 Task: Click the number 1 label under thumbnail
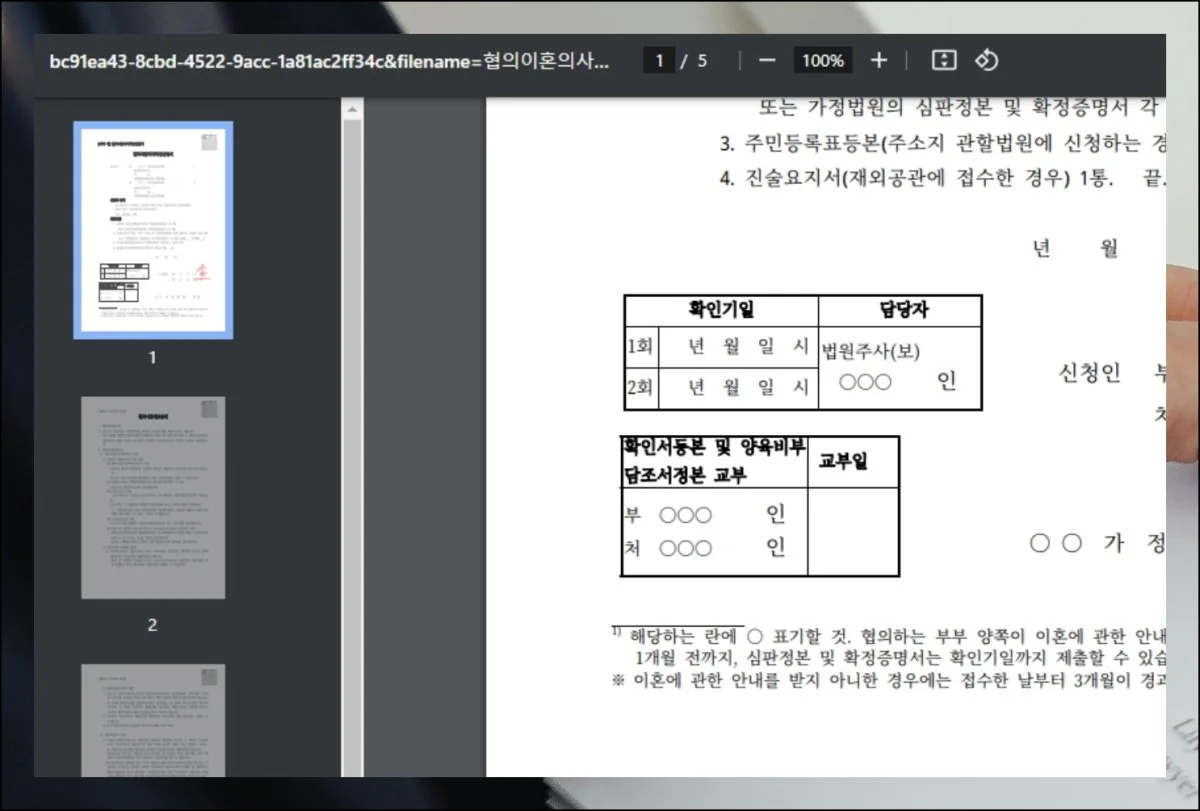click(153, 357)
